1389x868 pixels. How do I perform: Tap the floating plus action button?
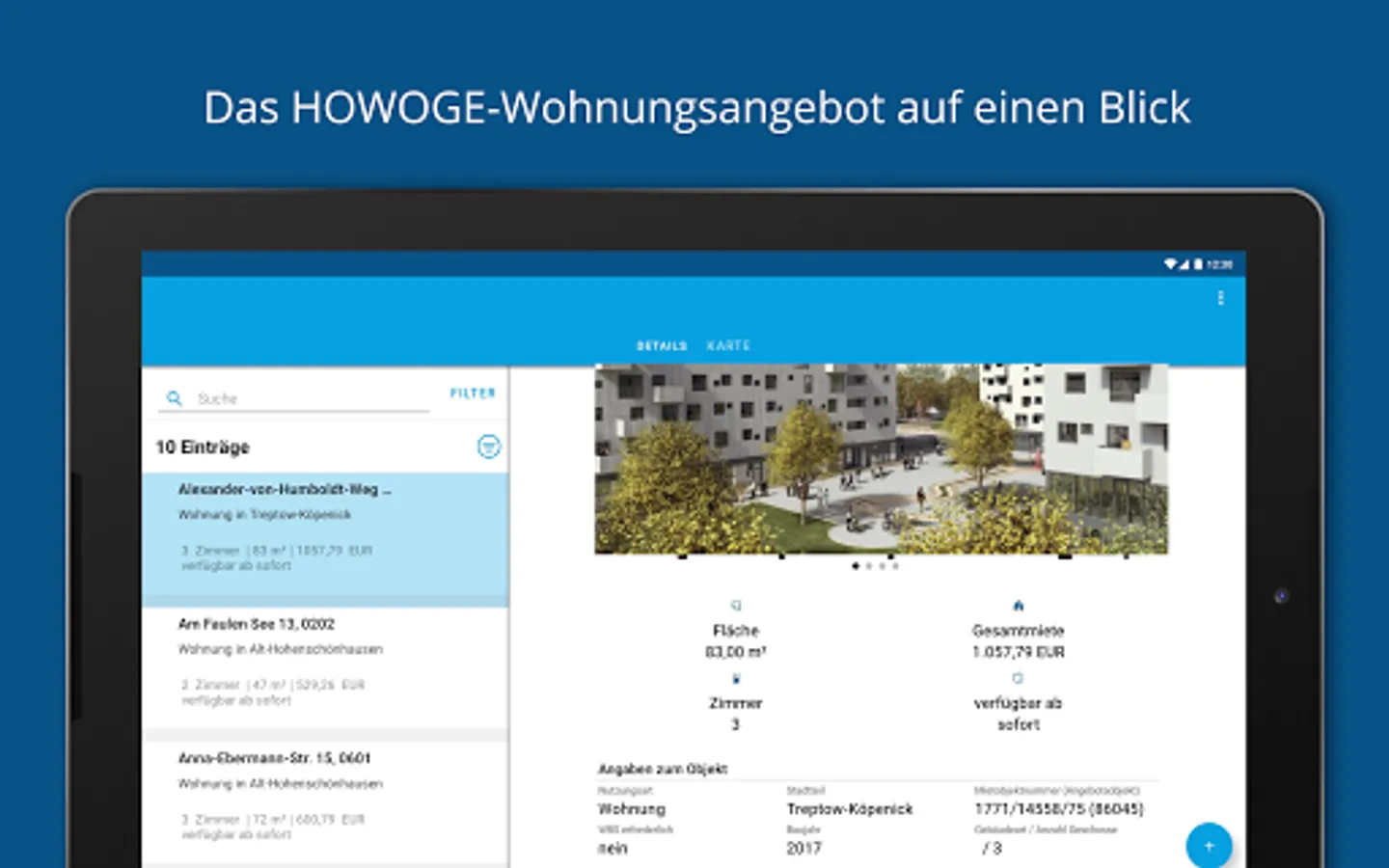(x=1209, y=846)
